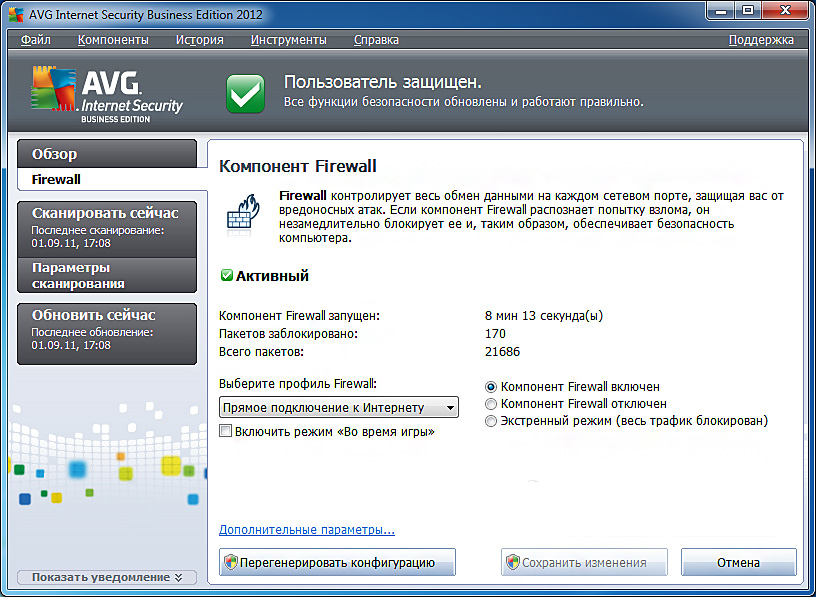
Task: Click Перегенерировать конфигурацию button
Action: pyautogui.click(x=337, y=562)
